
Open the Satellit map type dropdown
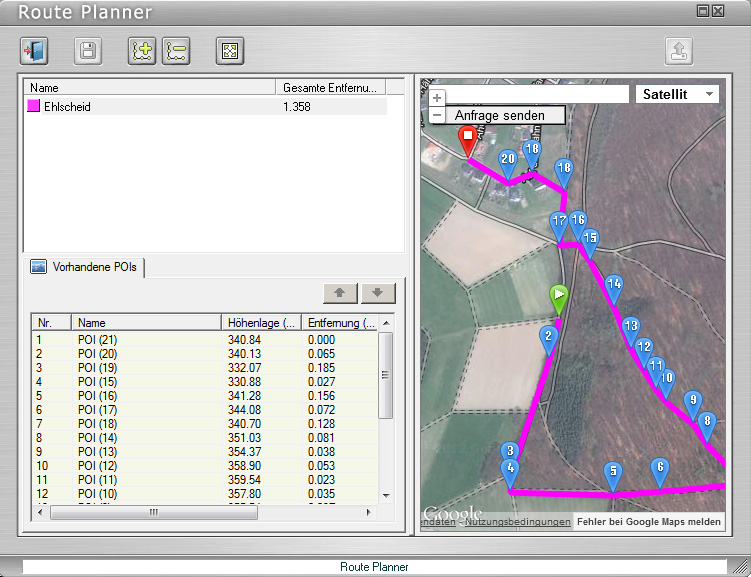[678, 94]
